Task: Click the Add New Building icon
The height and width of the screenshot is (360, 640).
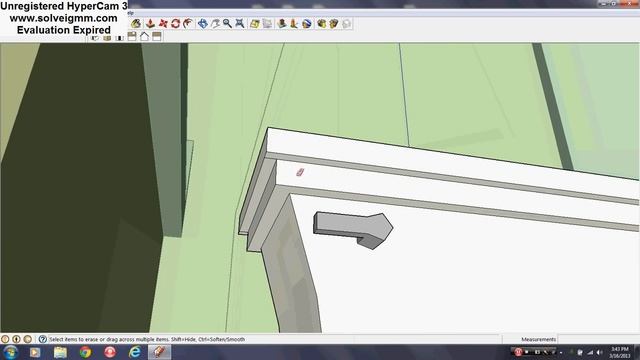Action: (281, 24)
